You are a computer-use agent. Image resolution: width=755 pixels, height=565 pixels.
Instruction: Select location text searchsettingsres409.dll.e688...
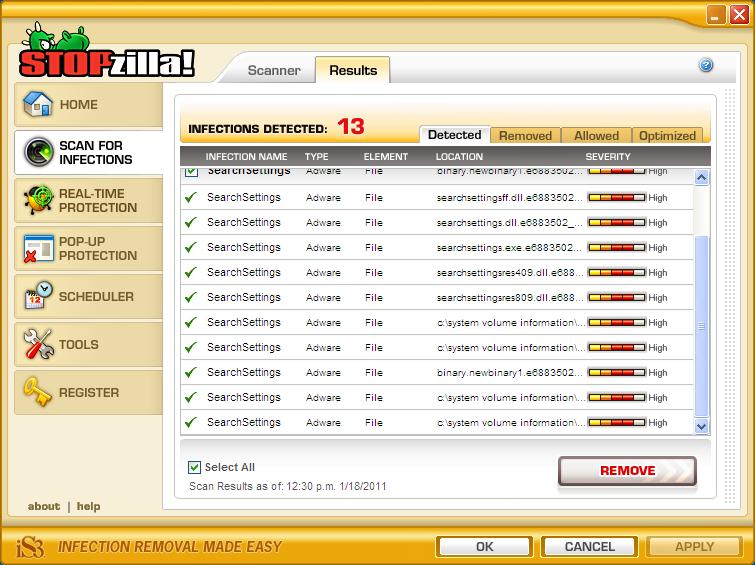pos(510,273)
